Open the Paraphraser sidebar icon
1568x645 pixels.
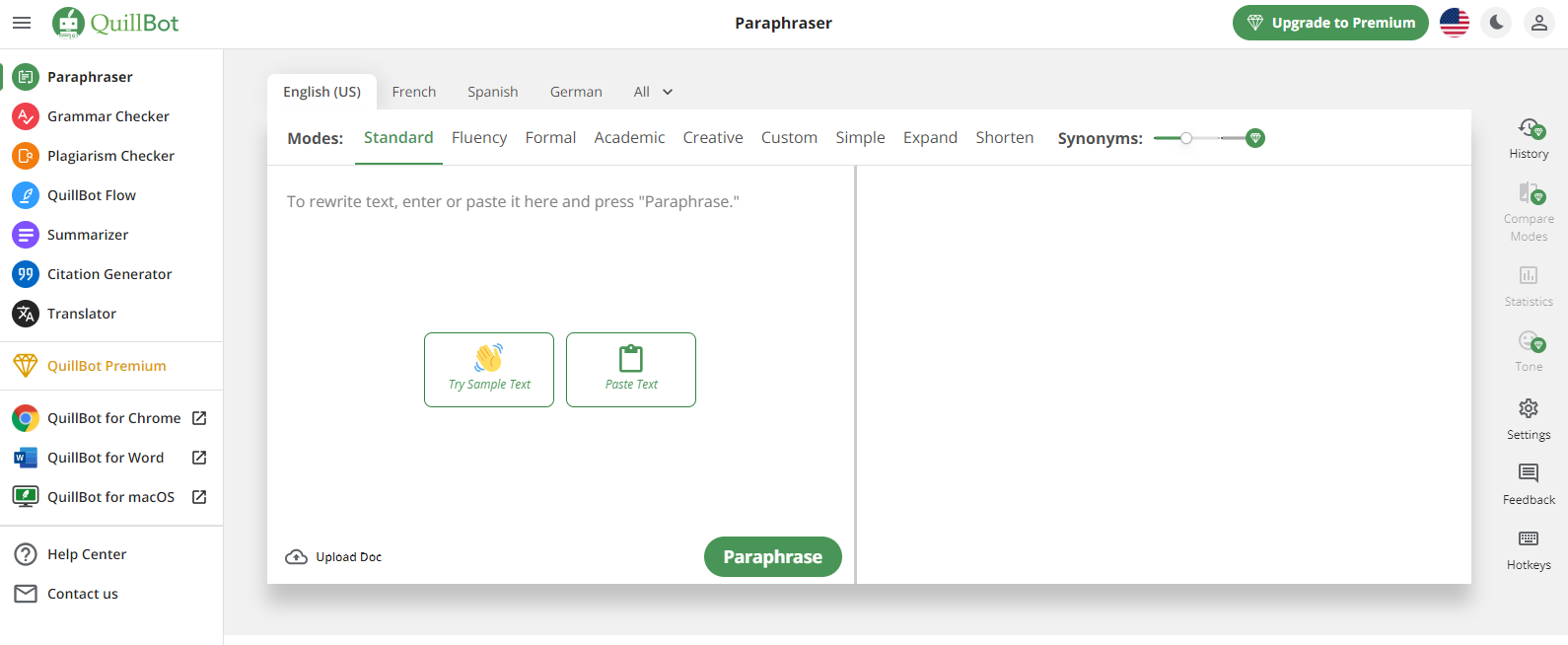click(x=26, y=77)
